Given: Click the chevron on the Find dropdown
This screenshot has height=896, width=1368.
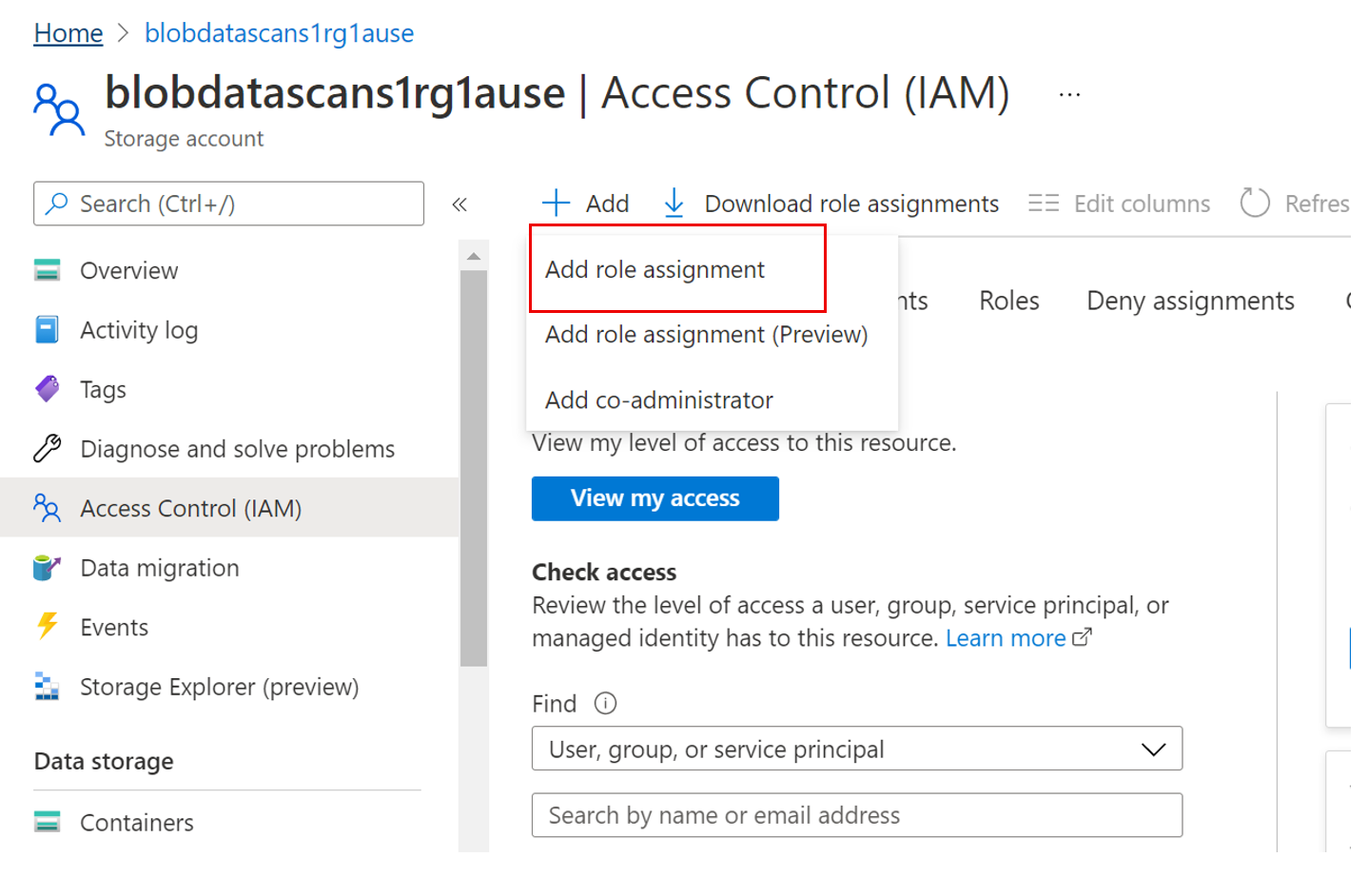Looking at the screenshot, I should [1153, 750].
